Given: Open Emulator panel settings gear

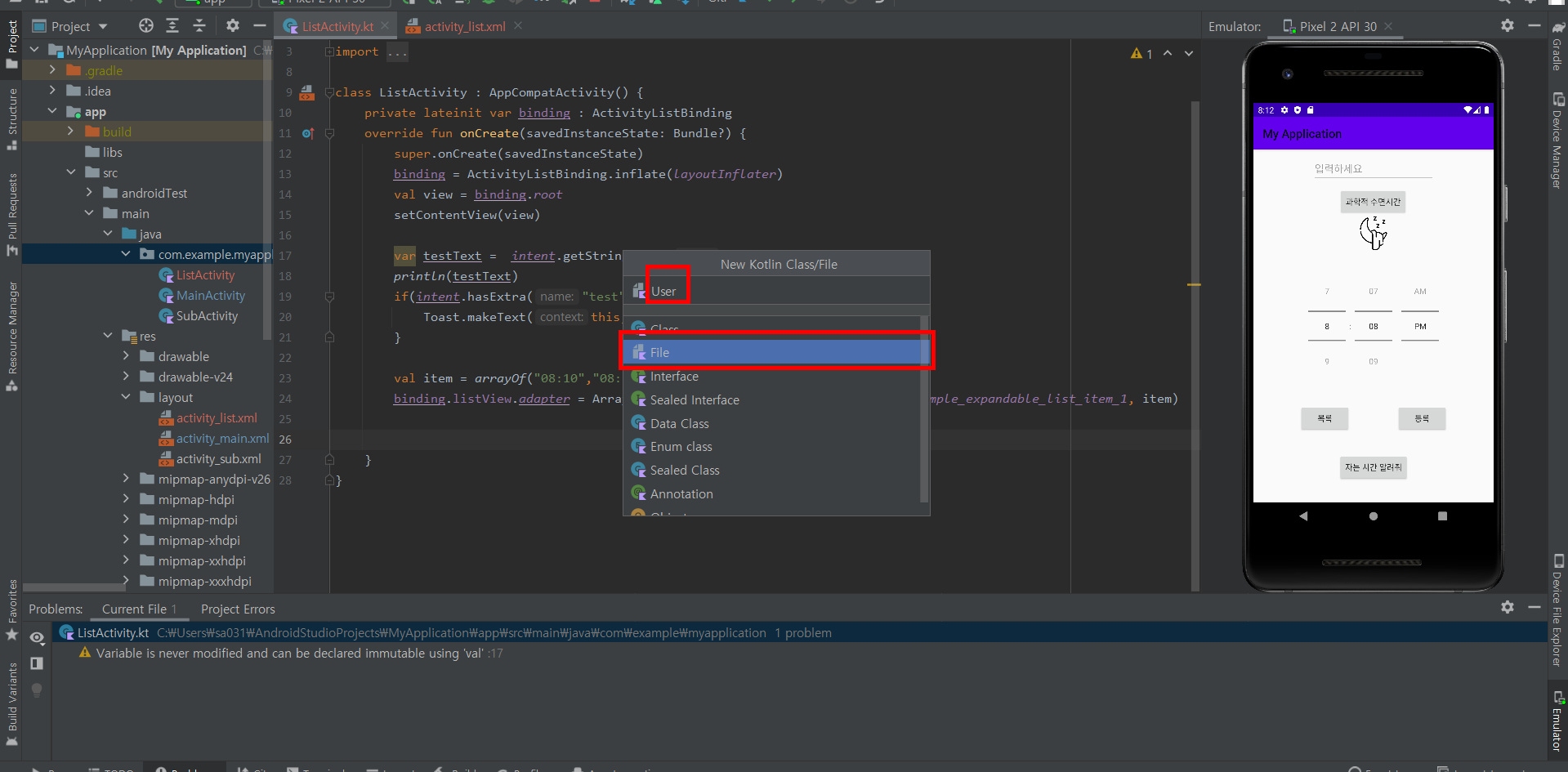Looking at the screenshot, I should (x=1508, y=26).
